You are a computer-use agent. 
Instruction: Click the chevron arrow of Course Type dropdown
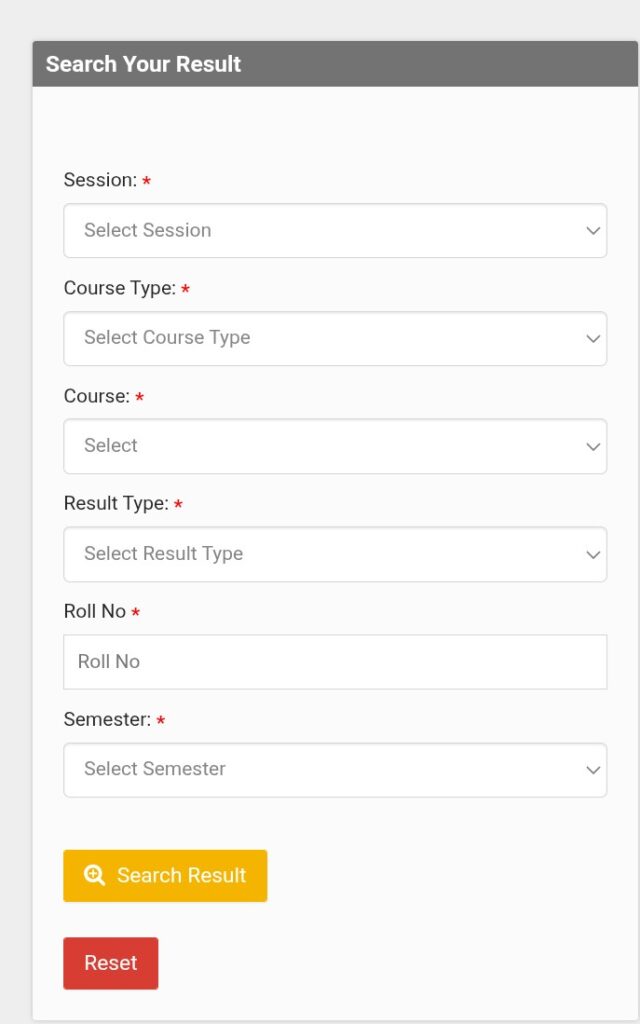click(593, 339)
